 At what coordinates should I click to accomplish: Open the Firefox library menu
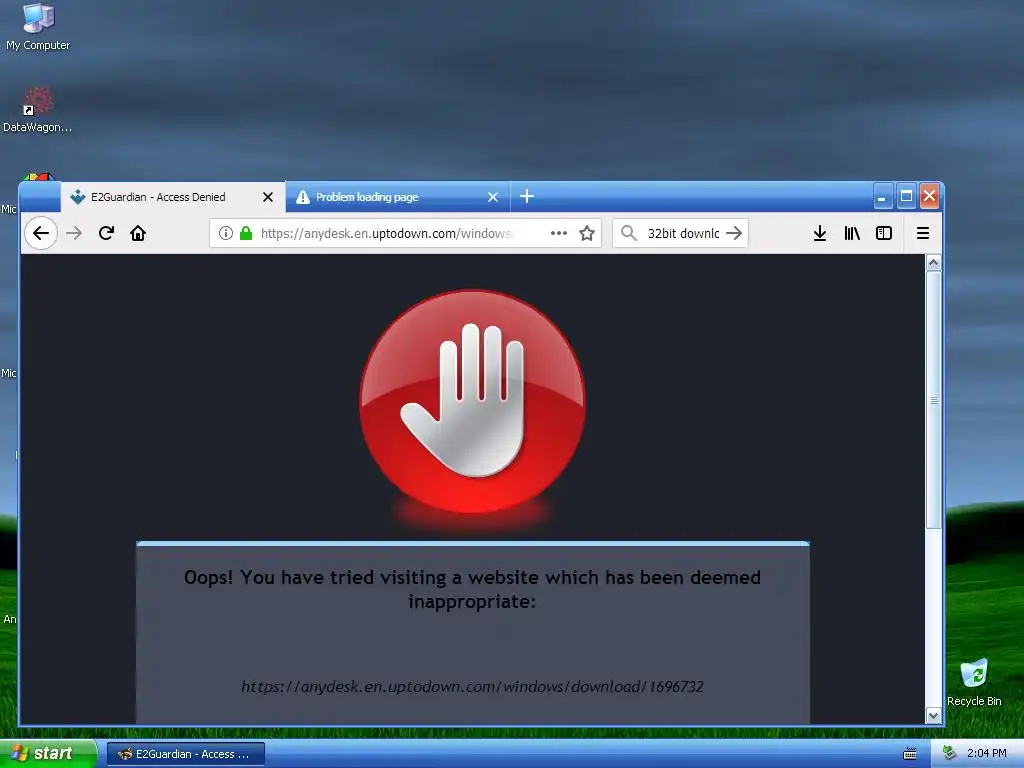tap(852, 233)
